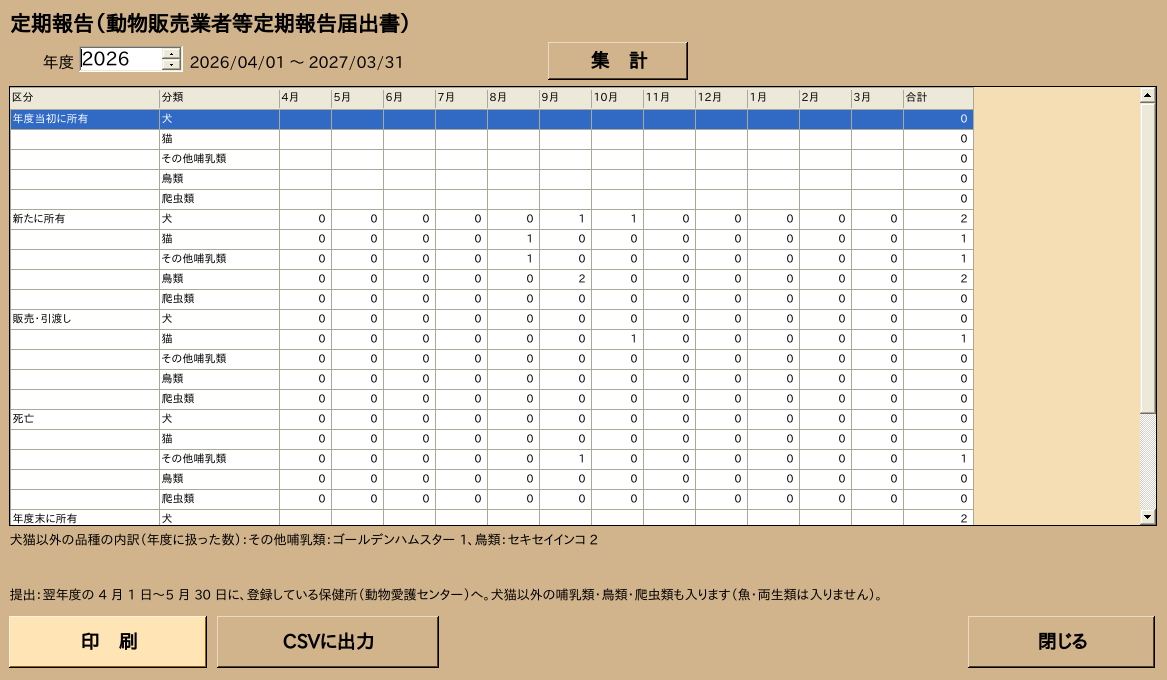Click 合計 cell for 販売・引渡し 猫
The image size is (1167, 680).
(x=939, y=339)
